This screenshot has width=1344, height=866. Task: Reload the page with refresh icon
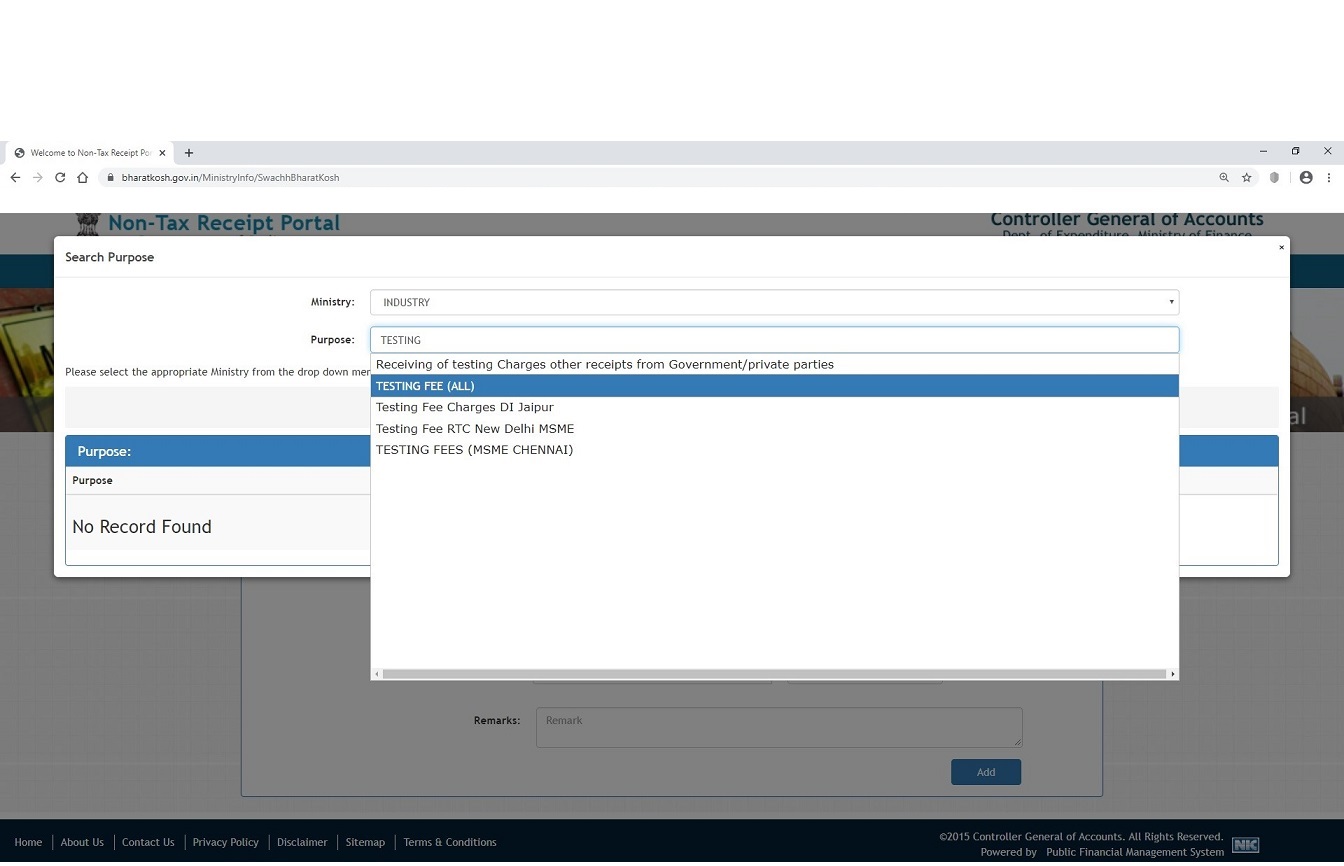[x=60, y=178]
